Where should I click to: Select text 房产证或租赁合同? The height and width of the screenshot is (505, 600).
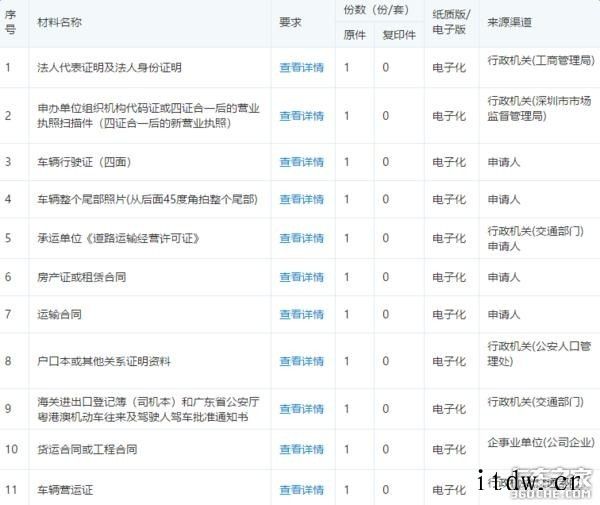point(82,277)
